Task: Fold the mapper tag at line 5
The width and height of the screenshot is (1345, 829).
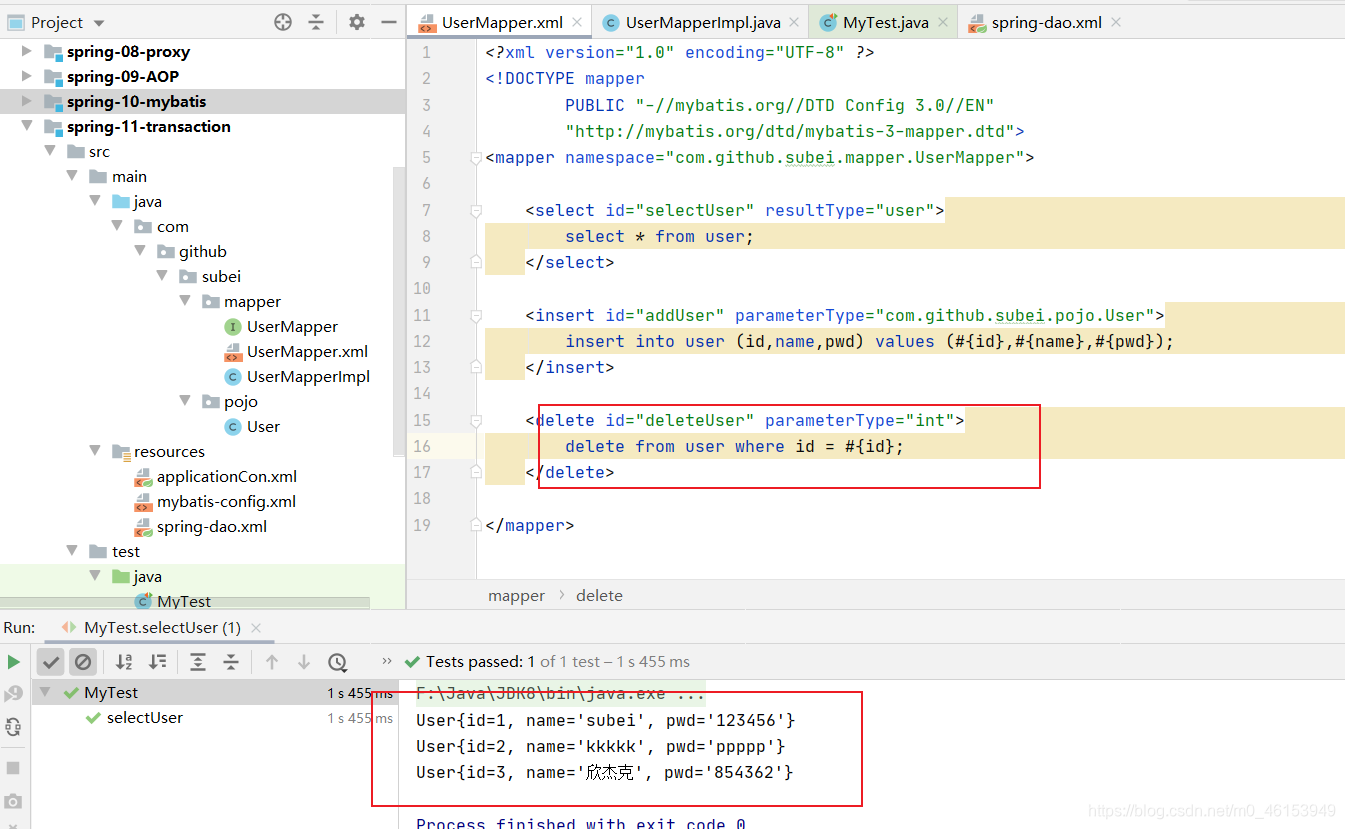Action: (476, 157)
